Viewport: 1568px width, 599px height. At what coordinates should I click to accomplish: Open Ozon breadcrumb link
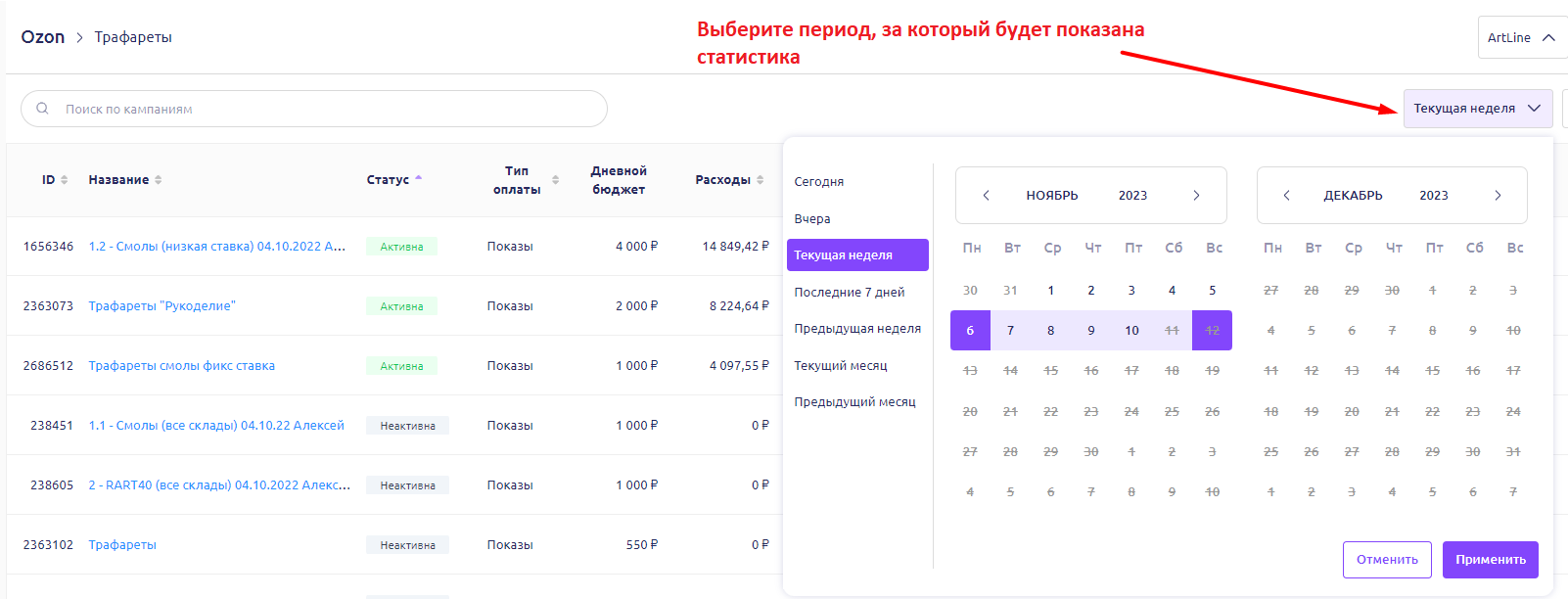coord(43,37)
